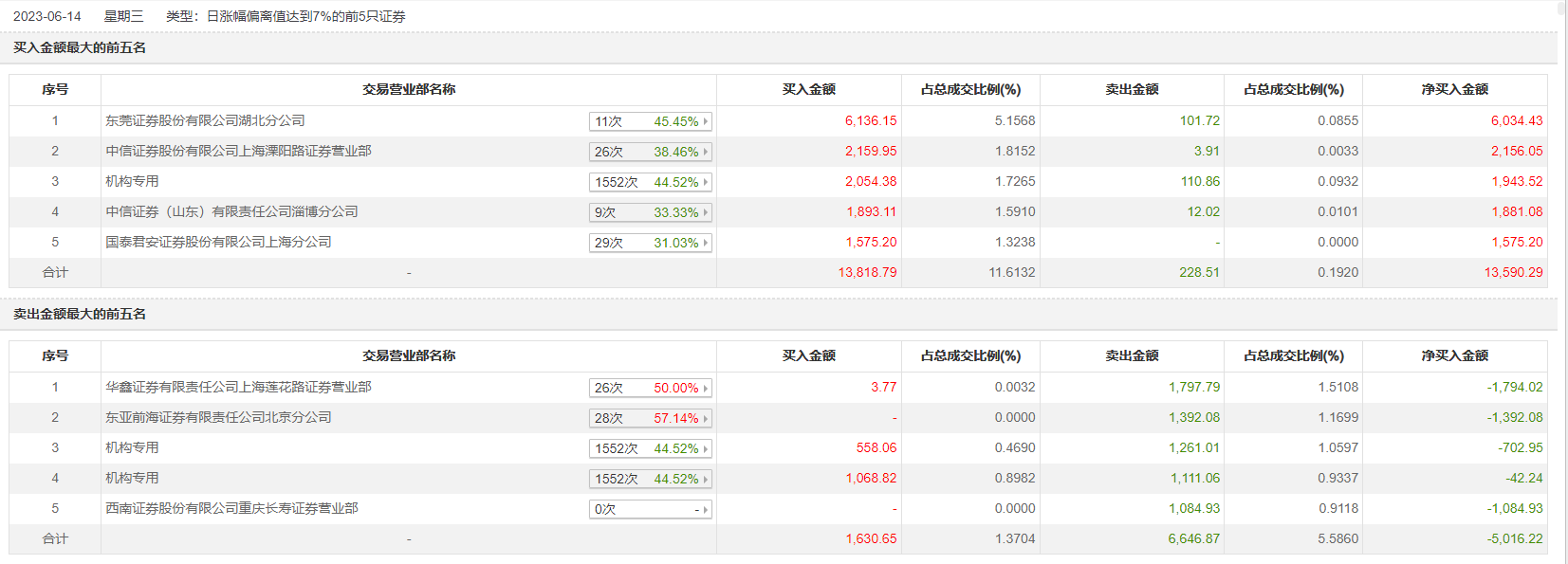Open 东莞证券股份有限公司湖北分公司 brokerage link
Screen dimensions: 1568x564
[205, 120]
